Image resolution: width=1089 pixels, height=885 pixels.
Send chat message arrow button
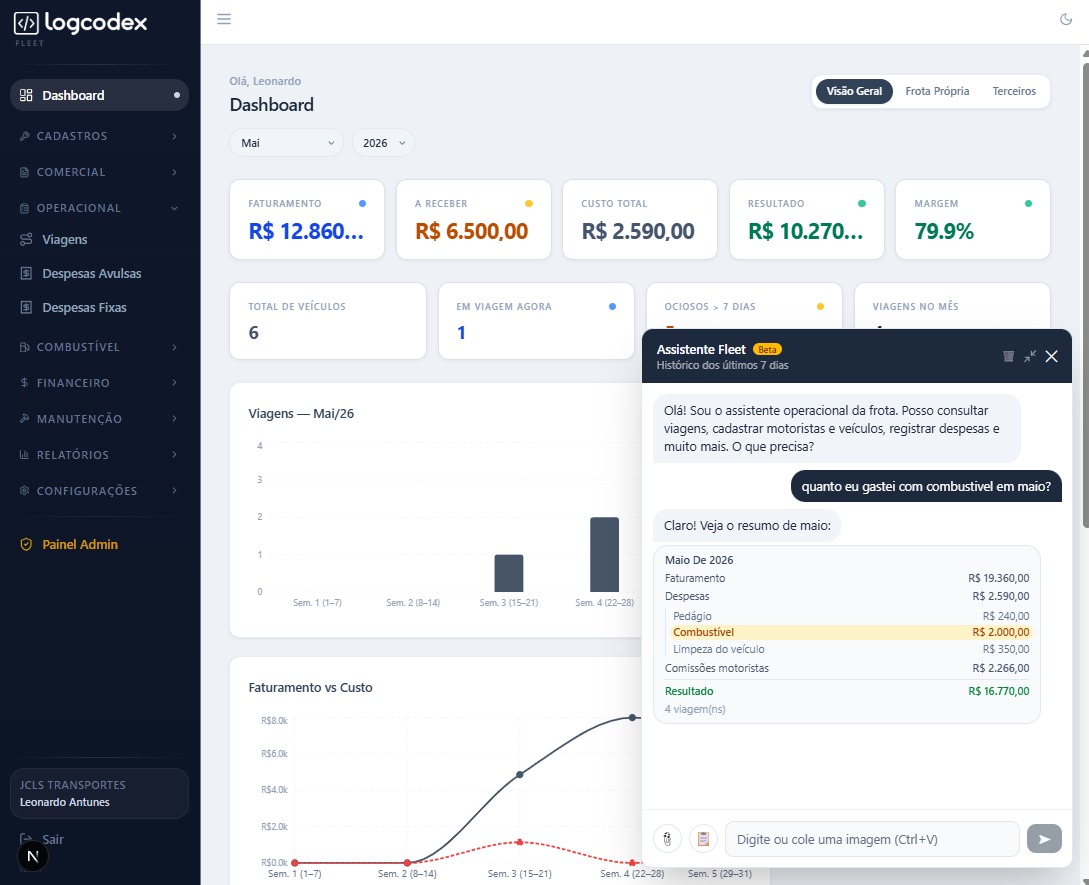click(x=1044, y=838)
